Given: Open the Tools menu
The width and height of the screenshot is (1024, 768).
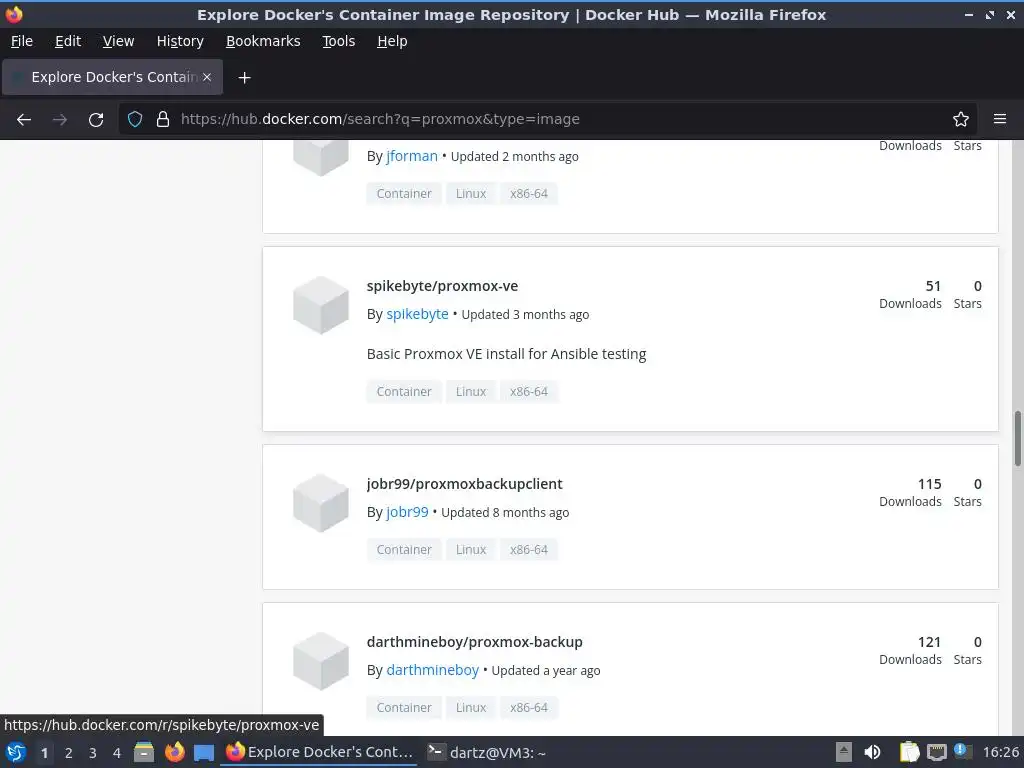Looking at the screenshot, I should [338, 41].
